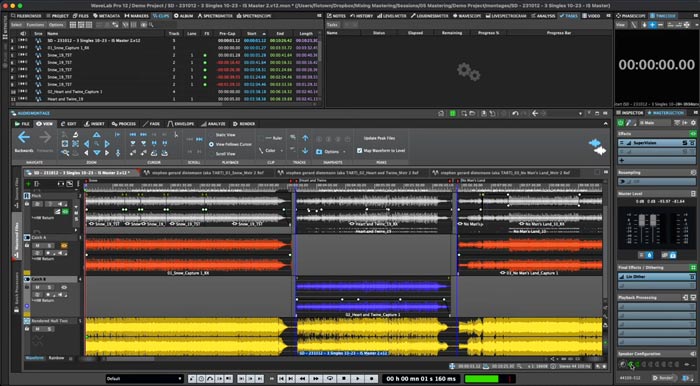Open the Spectroscope tool window tab
This screenshot has height=386, width=700.
(254, 16)
